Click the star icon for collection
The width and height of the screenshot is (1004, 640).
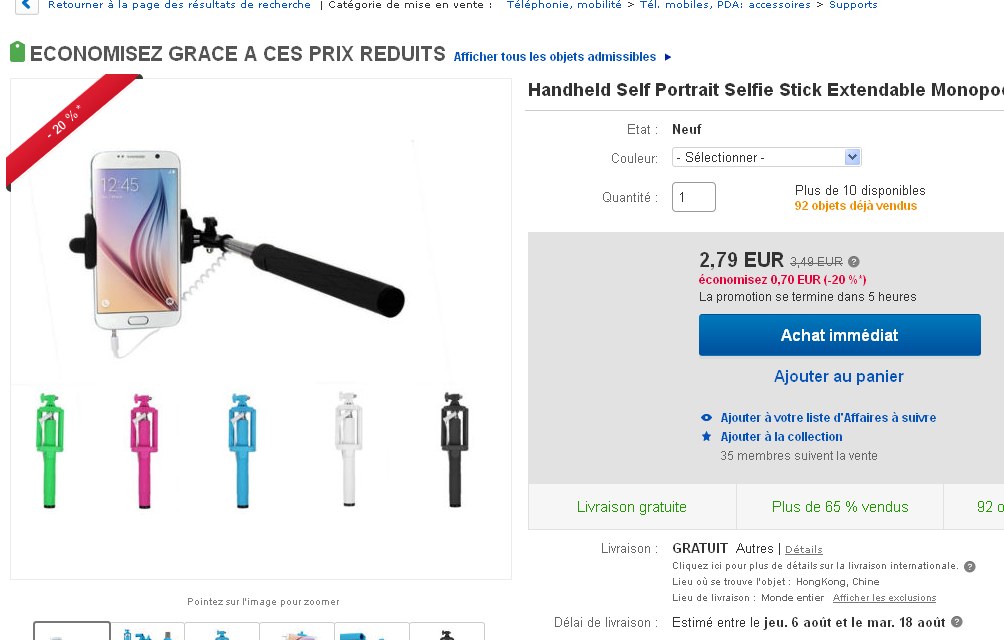[x=706, y=436]
